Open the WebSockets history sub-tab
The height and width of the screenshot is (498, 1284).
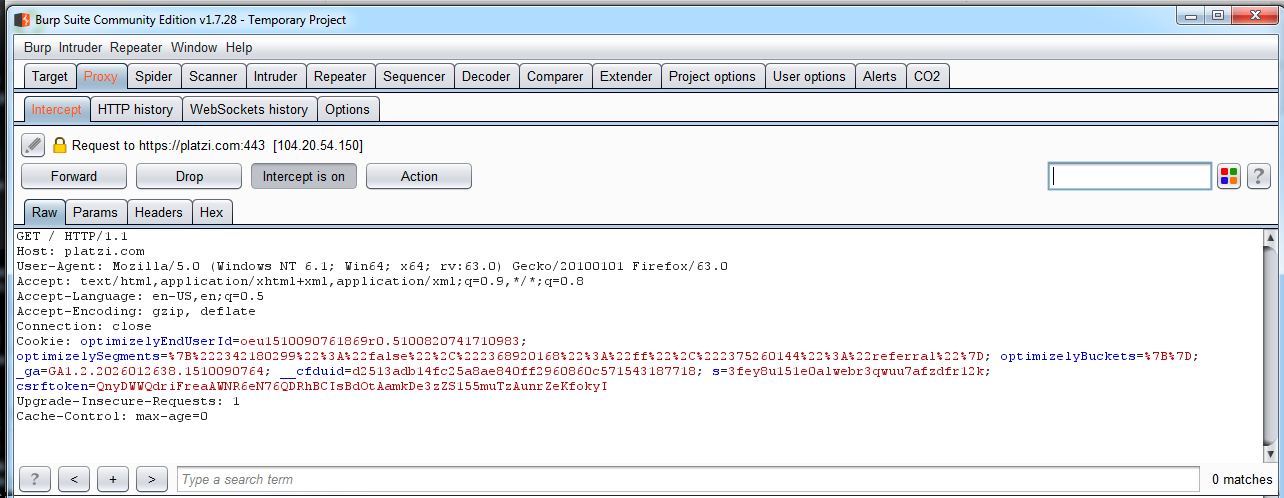pos(249,109)
